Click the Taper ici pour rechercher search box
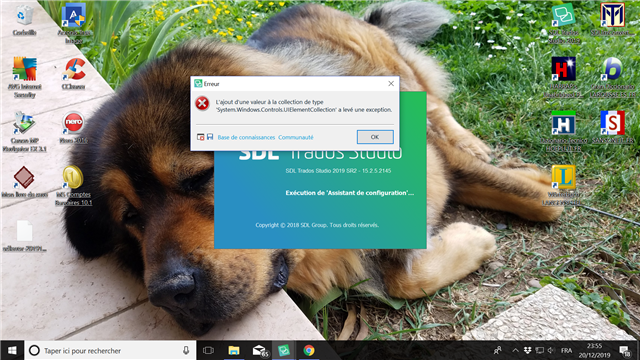The height and width of the screenshot is (360, 640). (110, 350)
